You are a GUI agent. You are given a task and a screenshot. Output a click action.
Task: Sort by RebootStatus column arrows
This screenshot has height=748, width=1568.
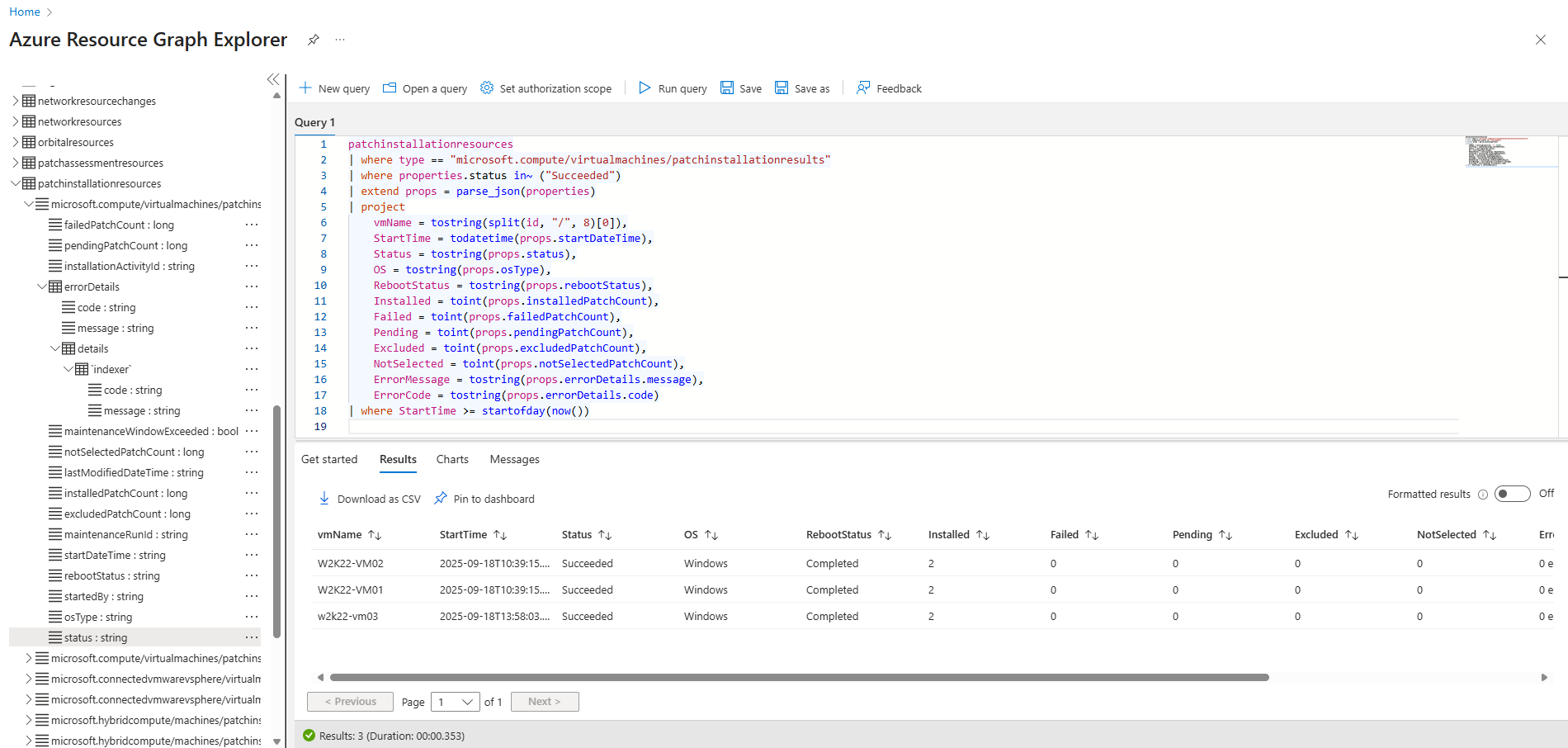coord(885,535)
